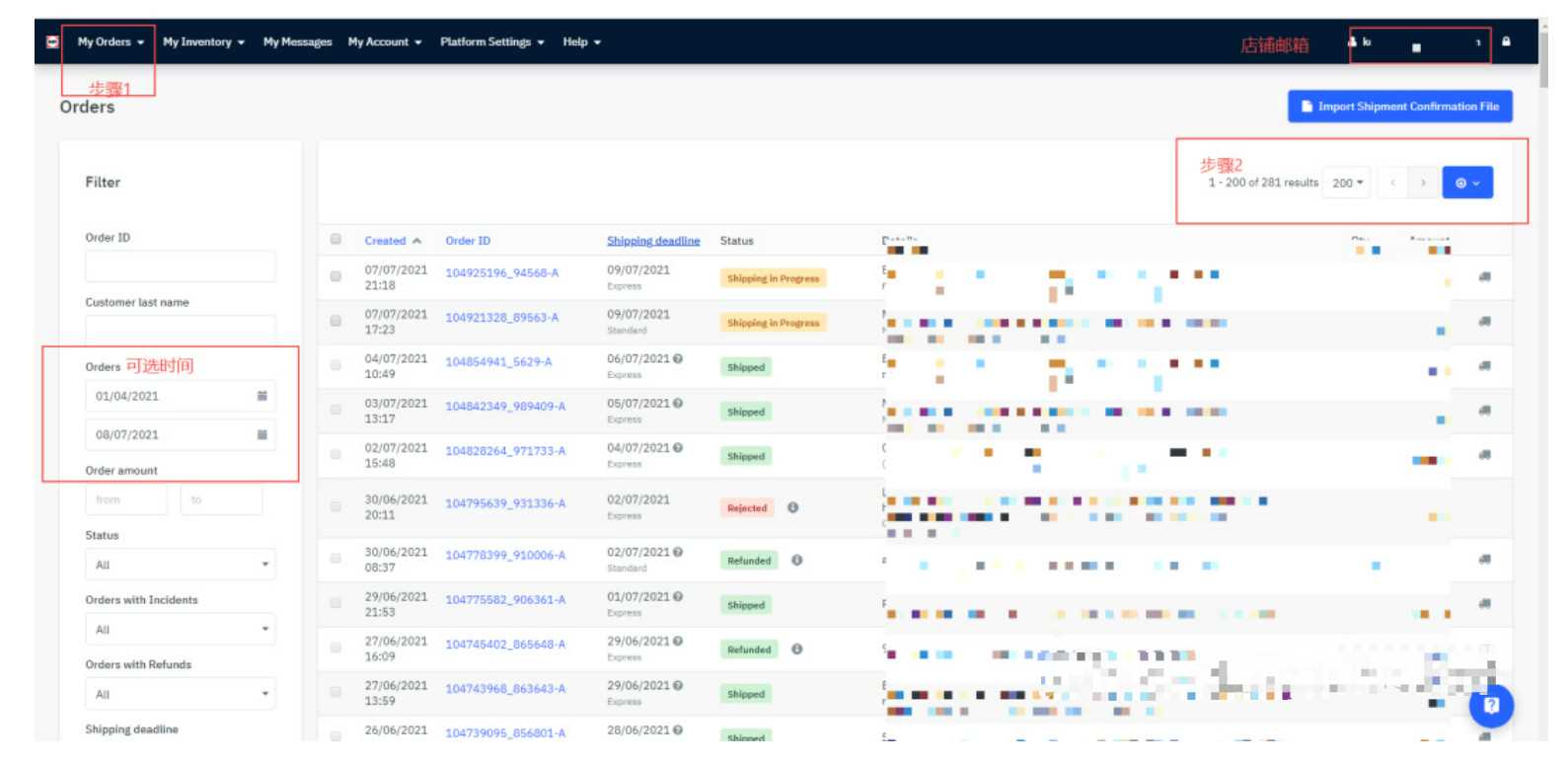
Task: Open order 104743968_863643-A
Action: 505,689
